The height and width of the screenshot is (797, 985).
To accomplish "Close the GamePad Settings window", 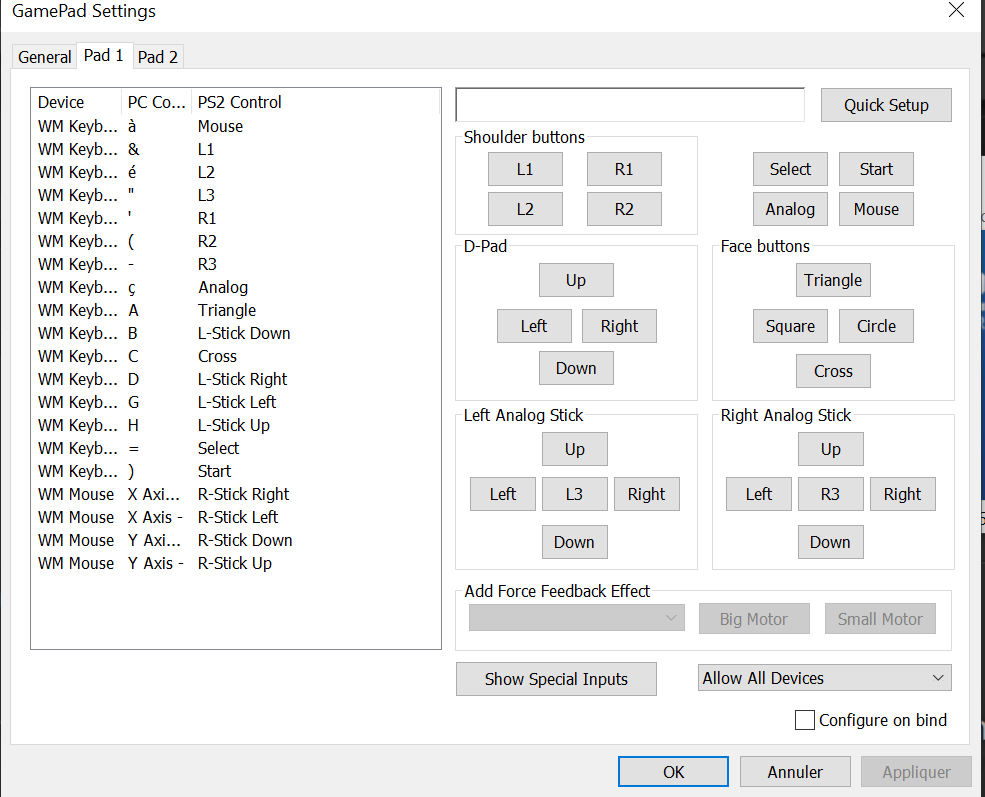I will 956,11.
